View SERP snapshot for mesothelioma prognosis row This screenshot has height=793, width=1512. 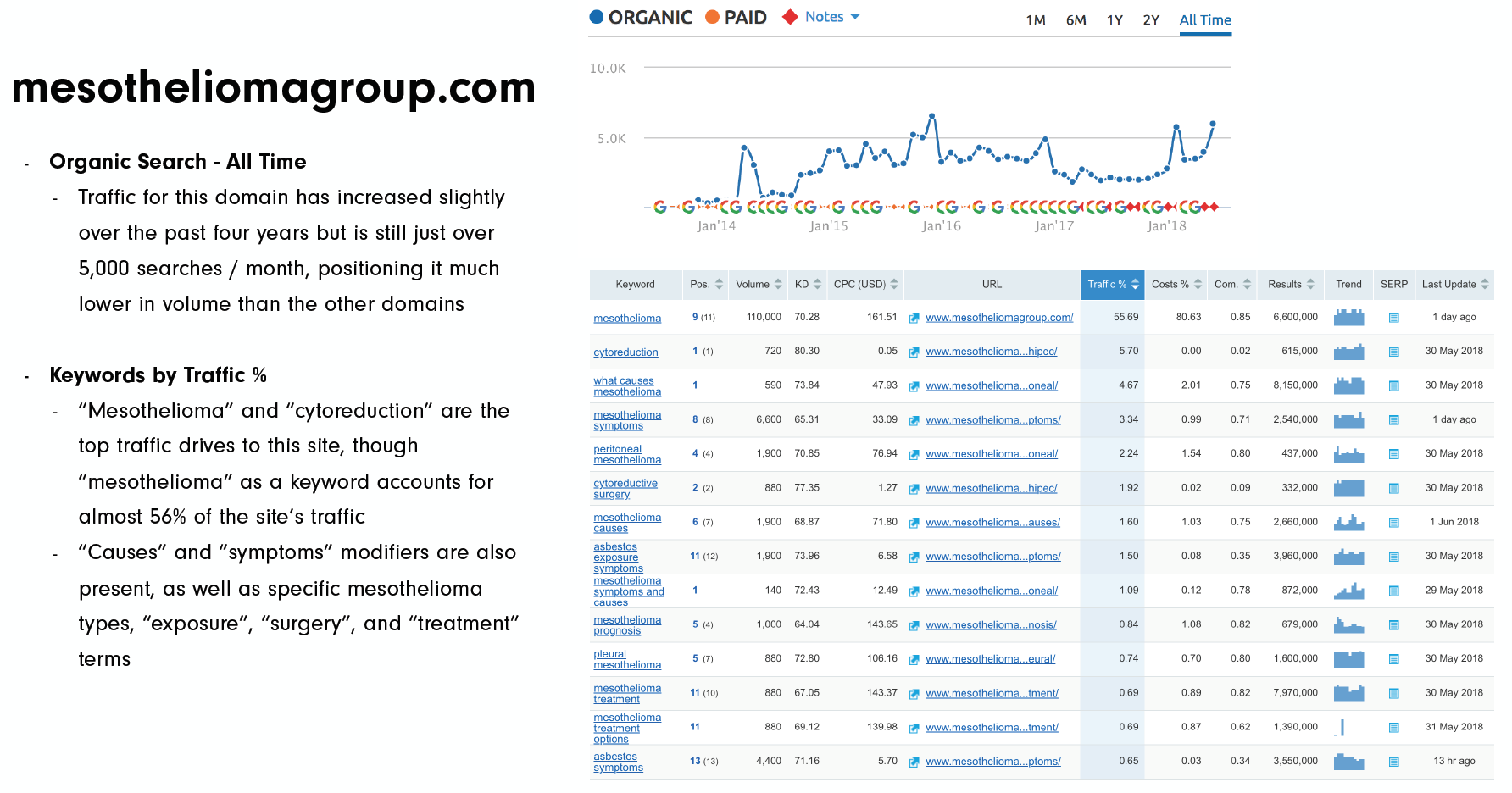[x=1393, y=625]
